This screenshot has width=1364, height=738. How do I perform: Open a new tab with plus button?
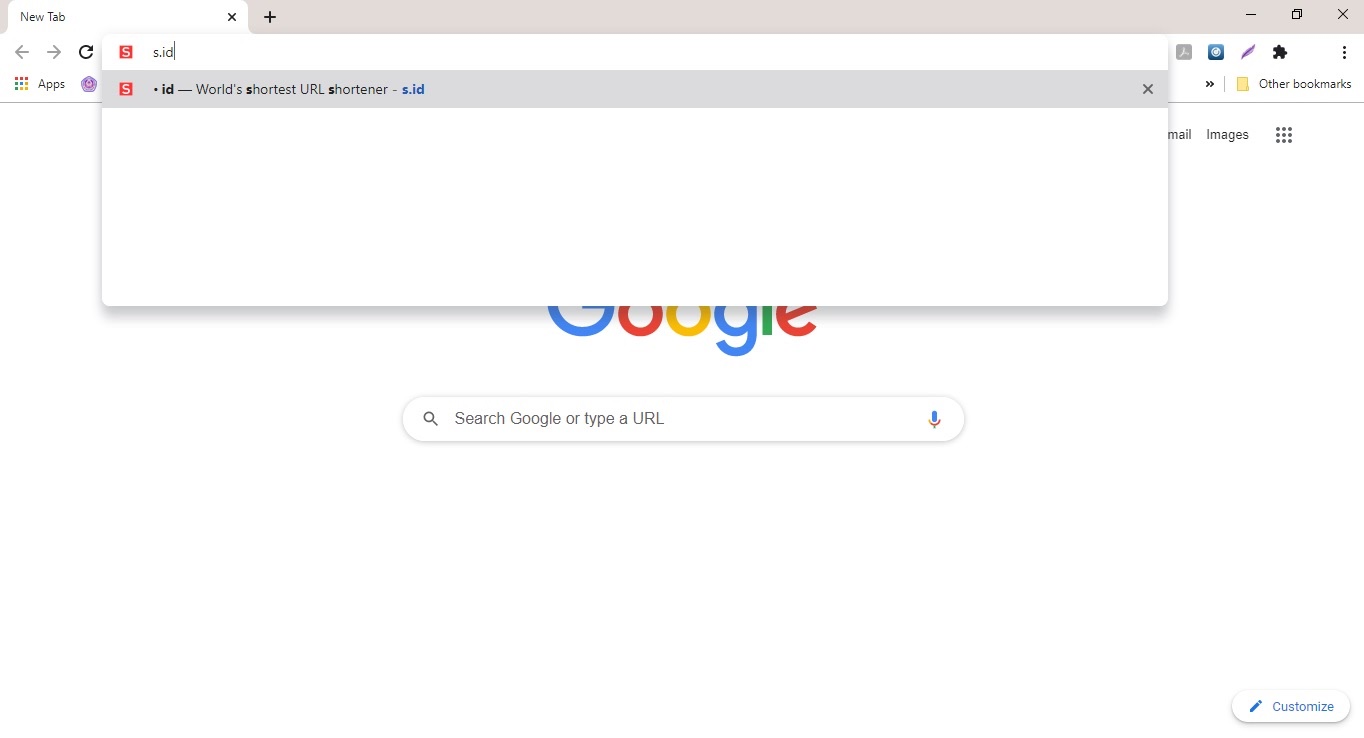pos(270,17)
